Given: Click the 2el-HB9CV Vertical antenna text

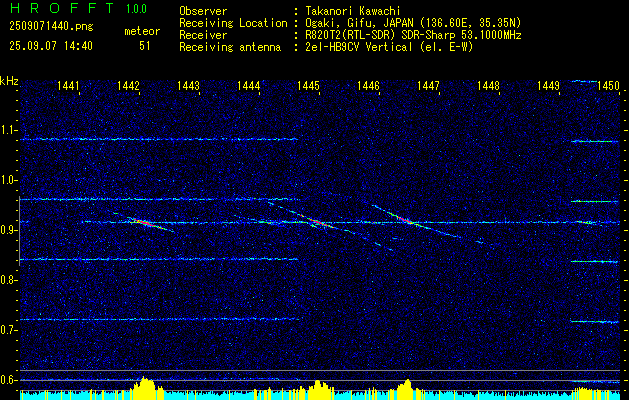Looking at the screenshot, I should (x=389, y=47).
